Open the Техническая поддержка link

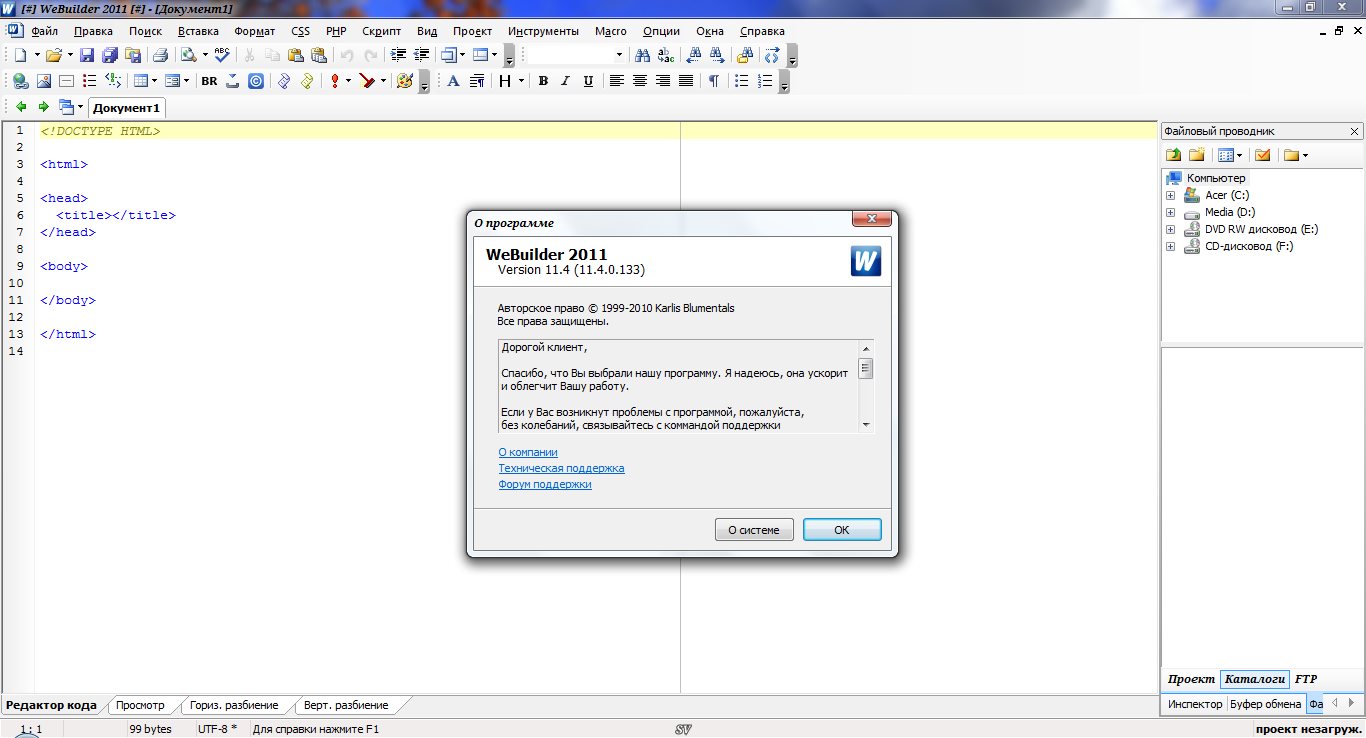[x=561, y=468]
